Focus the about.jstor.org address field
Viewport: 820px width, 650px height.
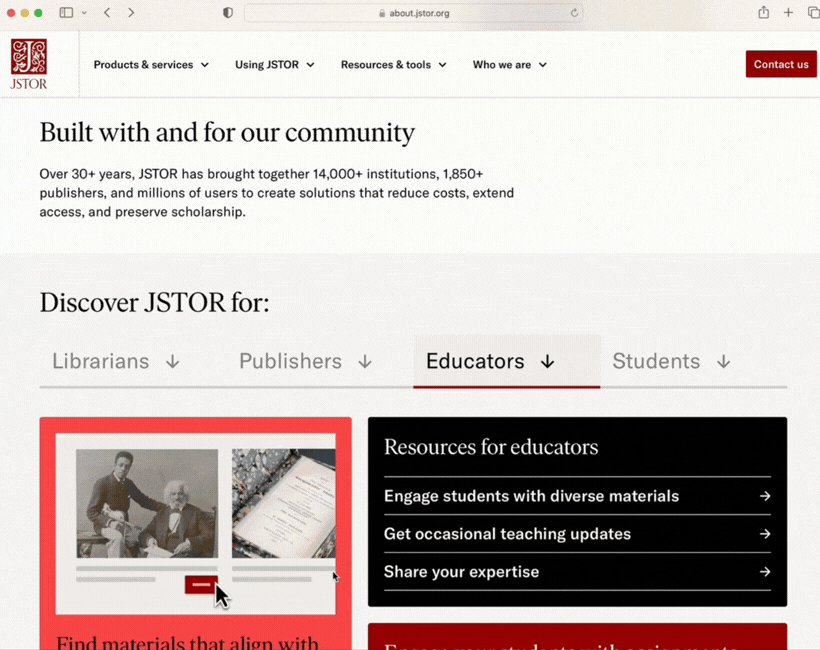(413, 13)
